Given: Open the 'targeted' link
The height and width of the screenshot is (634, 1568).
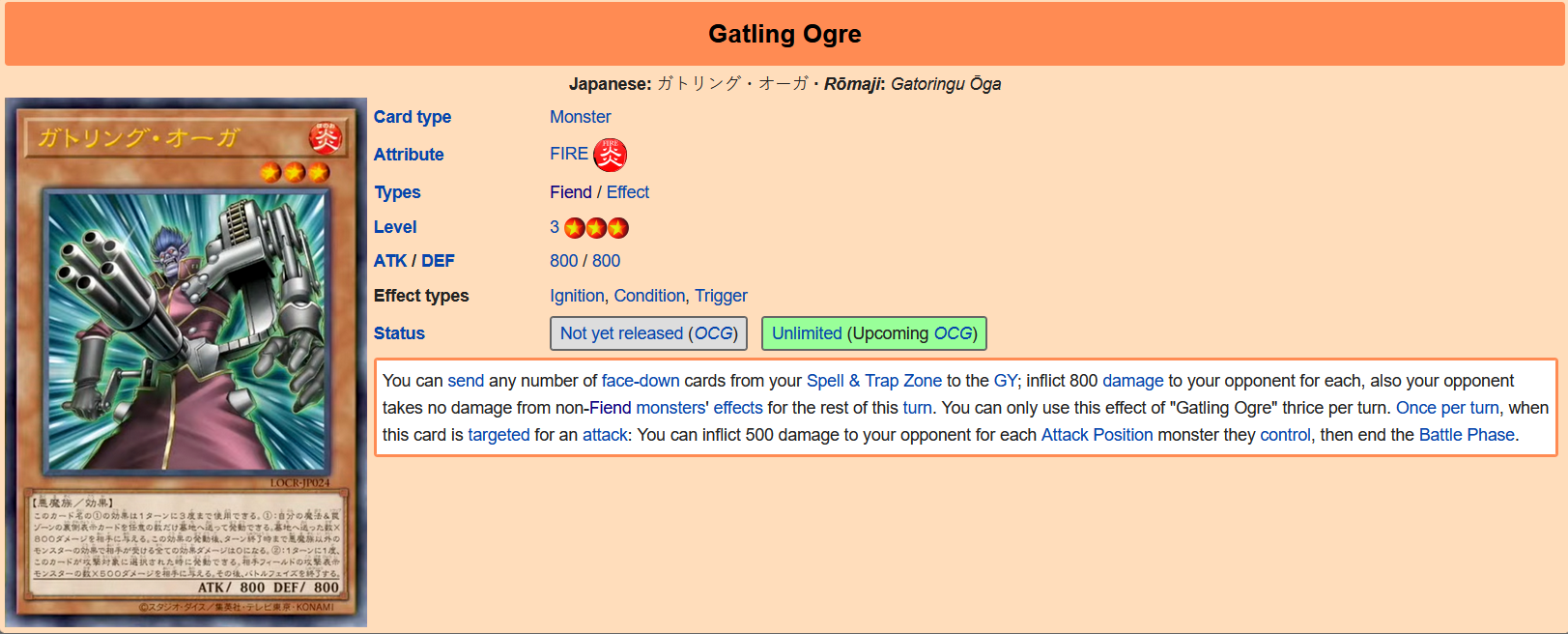Looking at the screenshot, I should tap(499, 435).
